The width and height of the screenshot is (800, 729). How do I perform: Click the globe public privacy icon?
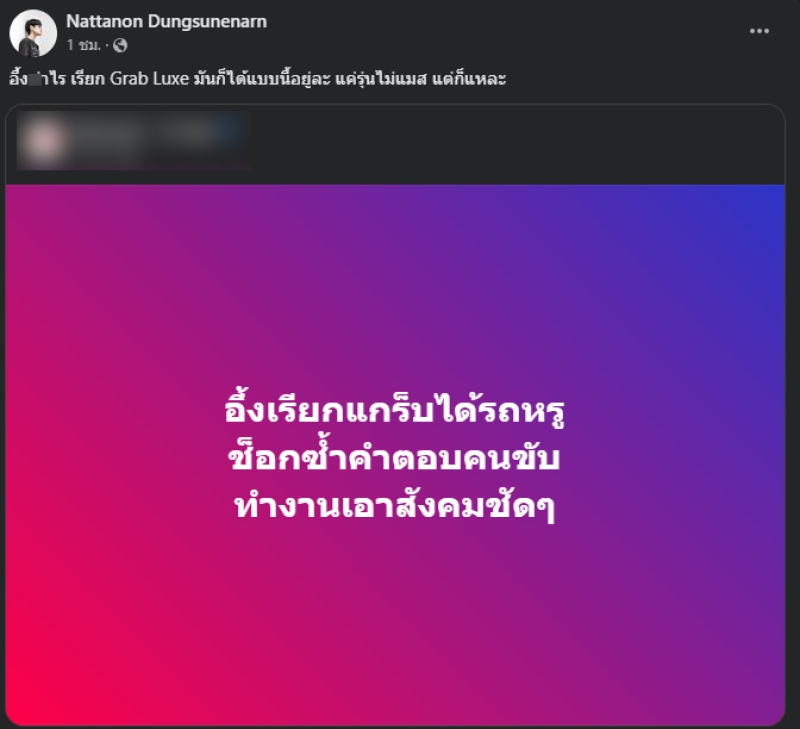click(120, 45)
